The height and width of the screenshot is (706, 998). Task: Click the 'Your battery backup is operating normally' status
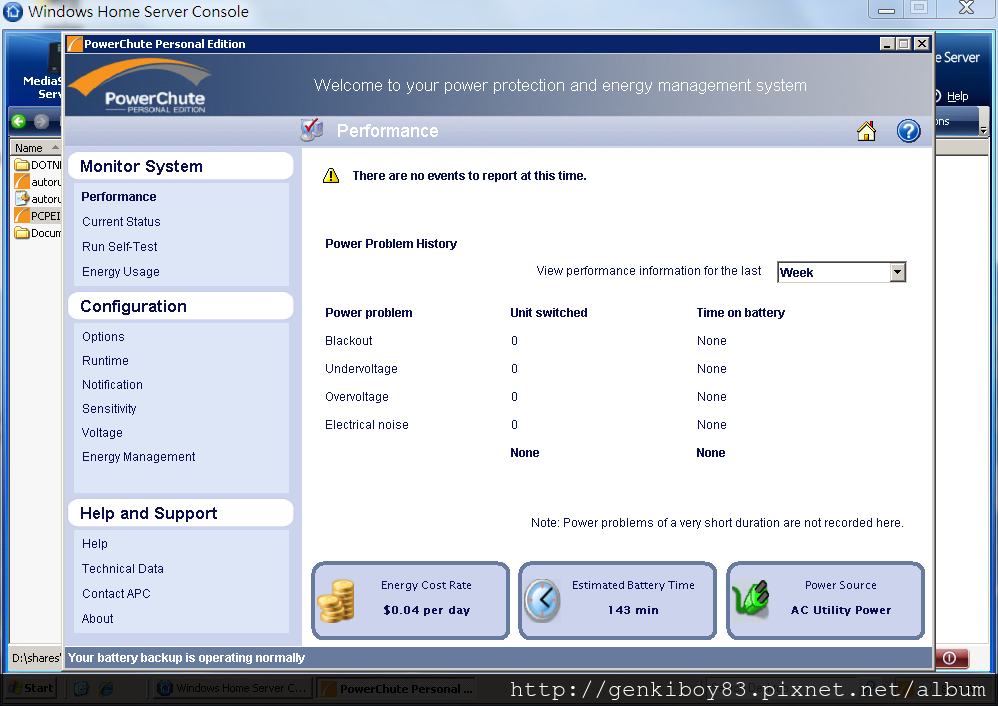pos(186,658)
